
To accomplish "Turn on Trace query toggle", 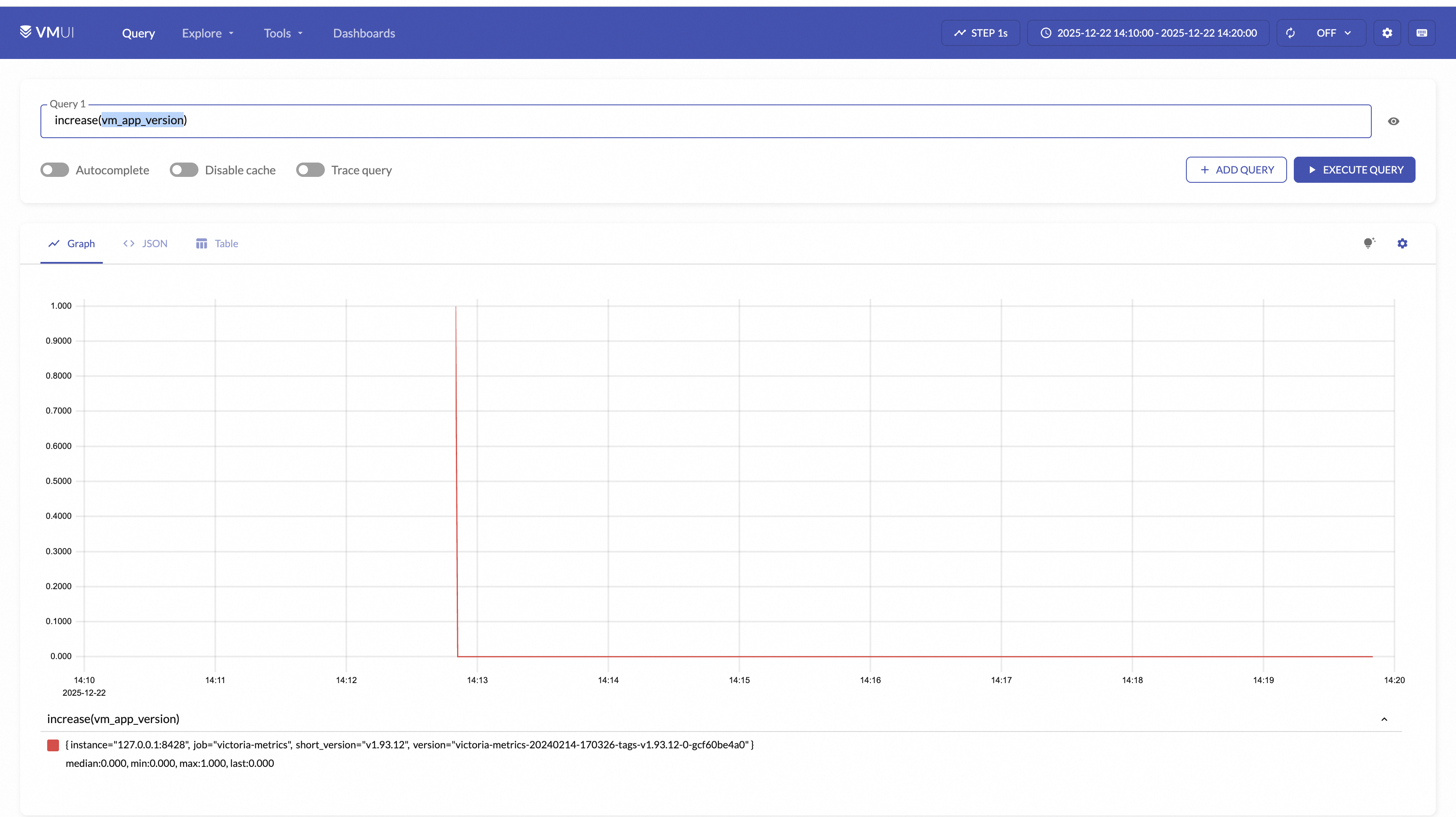I will pyautogui.click(x=310, y=170).
